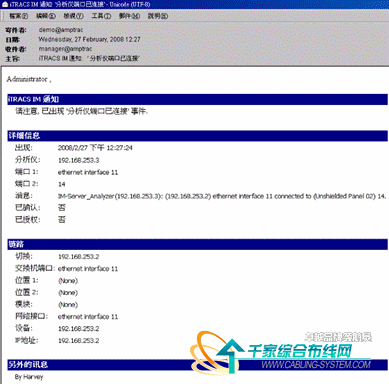Click the 'Administrator ,' greeting
The height and width of the screenshot is (384, 389).
pos(29,79)
